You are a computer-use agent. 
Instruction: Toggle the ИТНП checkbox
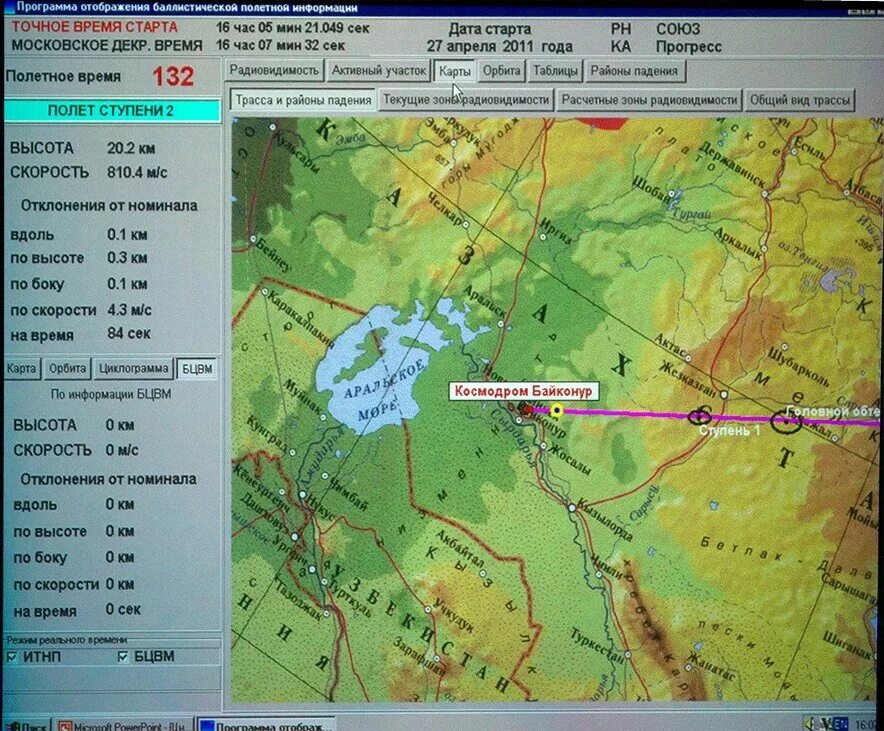(x=11, y=657)
